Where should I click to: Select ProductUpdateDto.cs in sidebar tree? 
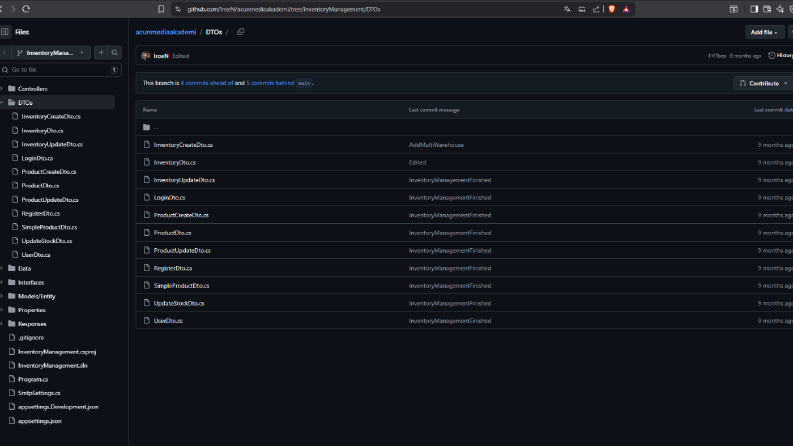tap(50, 200)
